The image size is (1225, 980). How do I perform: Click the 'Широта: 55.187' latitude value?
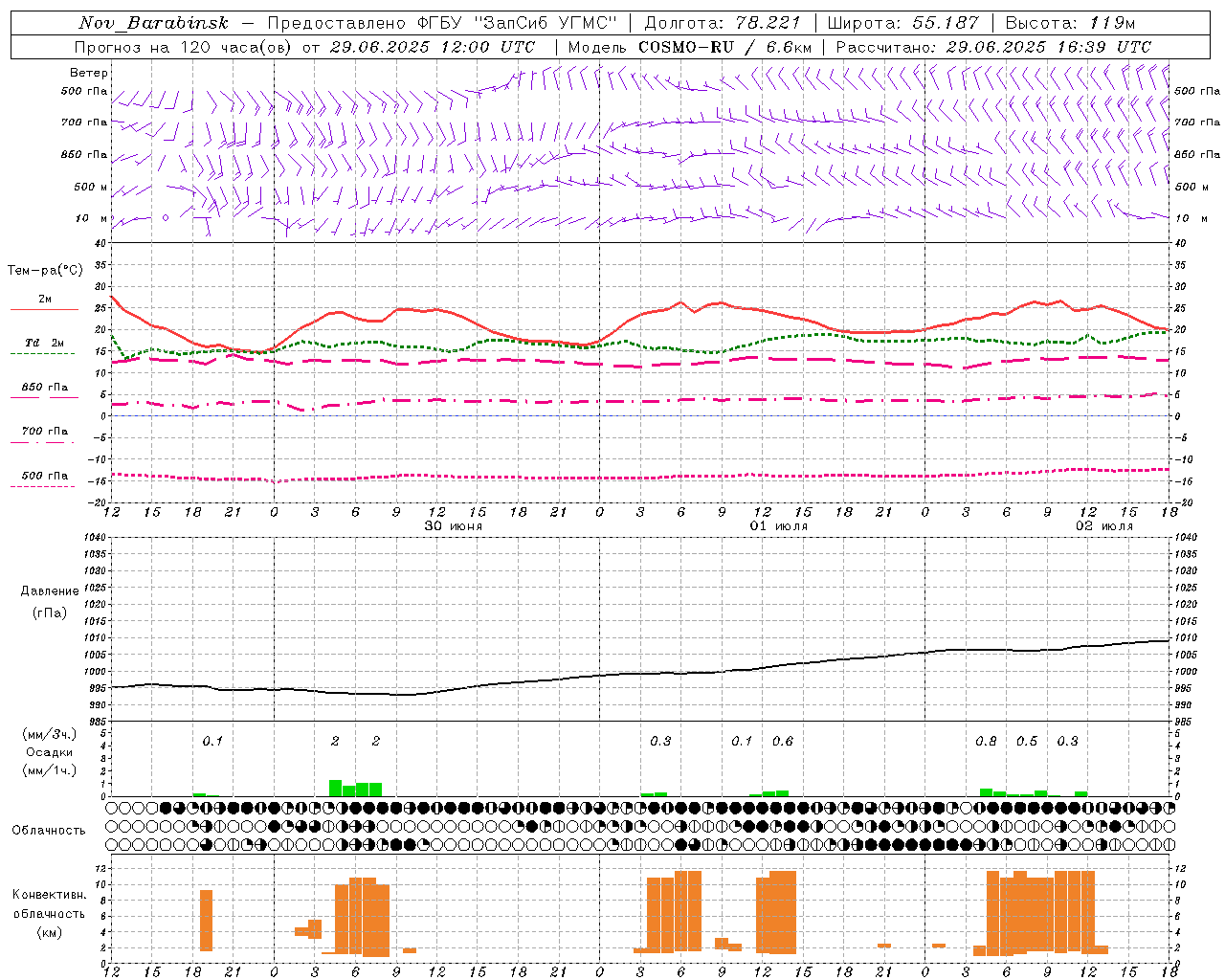click(902, 23)
